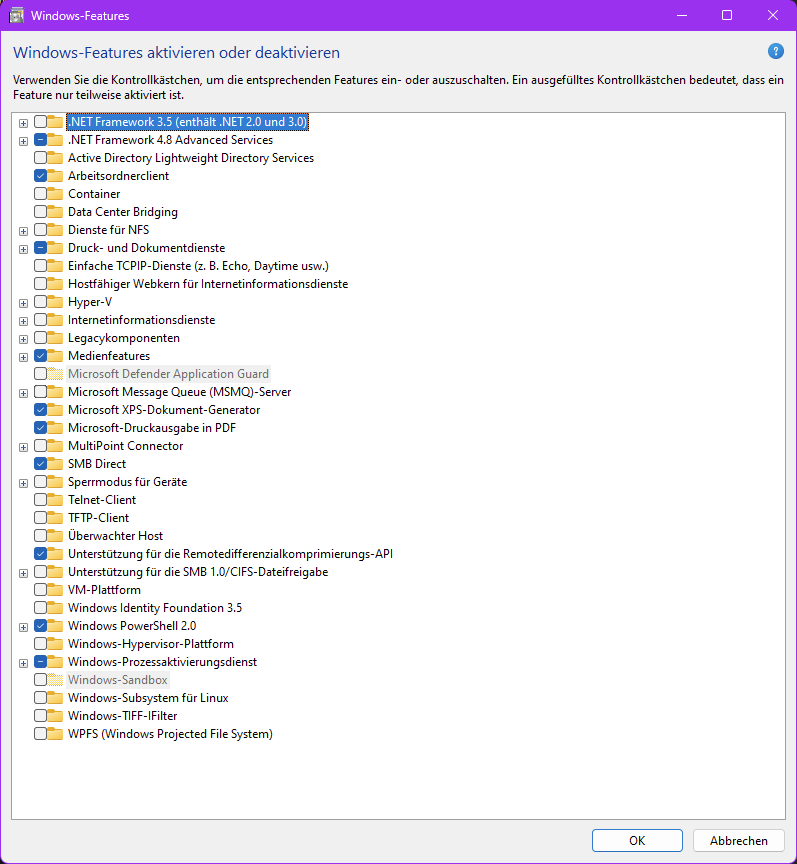The image size is (797, 864).
Task: Click folder icon beside Windows-TIFF-IFilter
Action: click(x=55, y=715)
